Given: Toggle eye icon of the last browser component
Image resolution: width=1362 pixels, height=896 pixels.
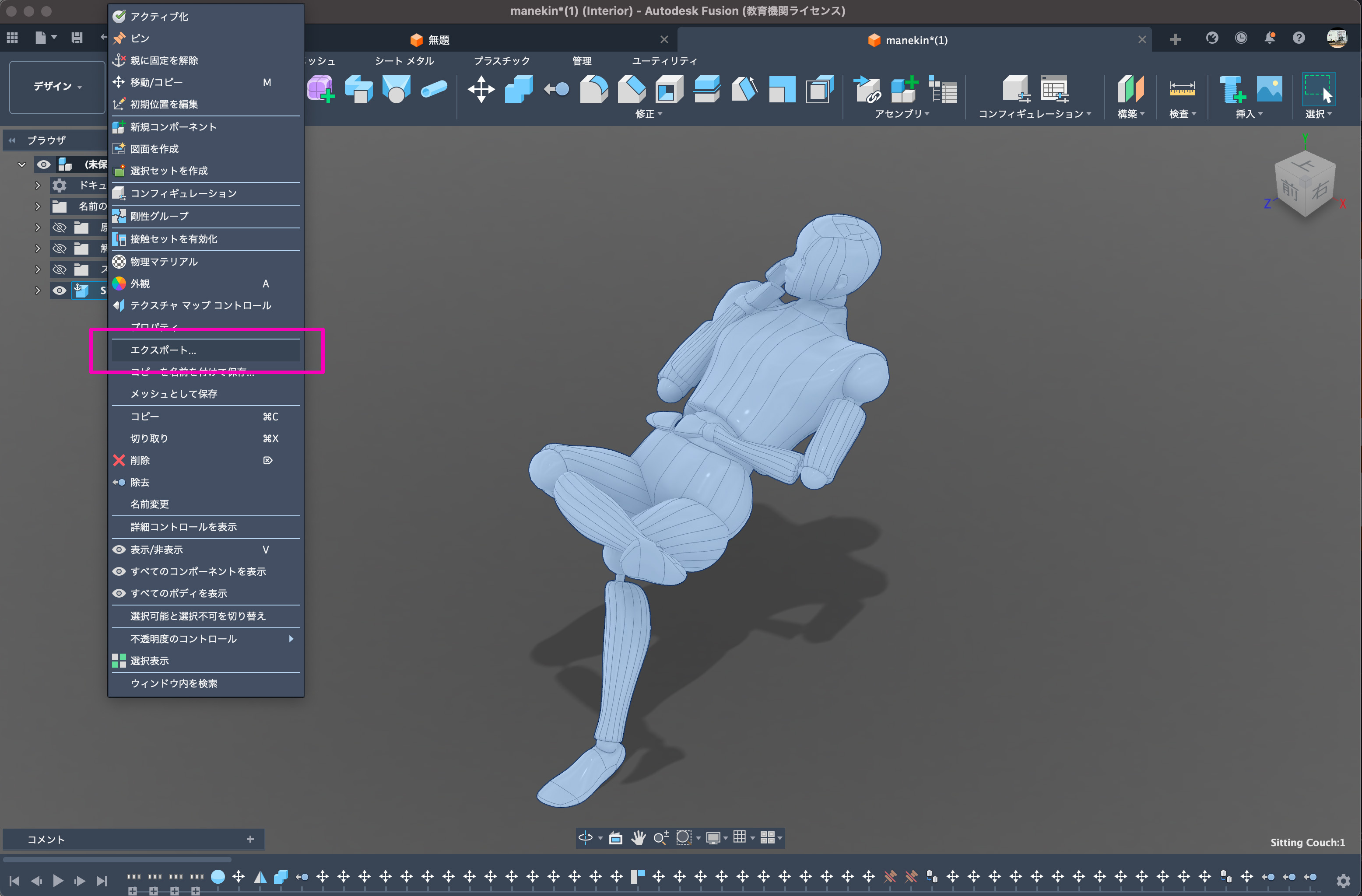Looking at the screenshot, I should tap(59, 290).
